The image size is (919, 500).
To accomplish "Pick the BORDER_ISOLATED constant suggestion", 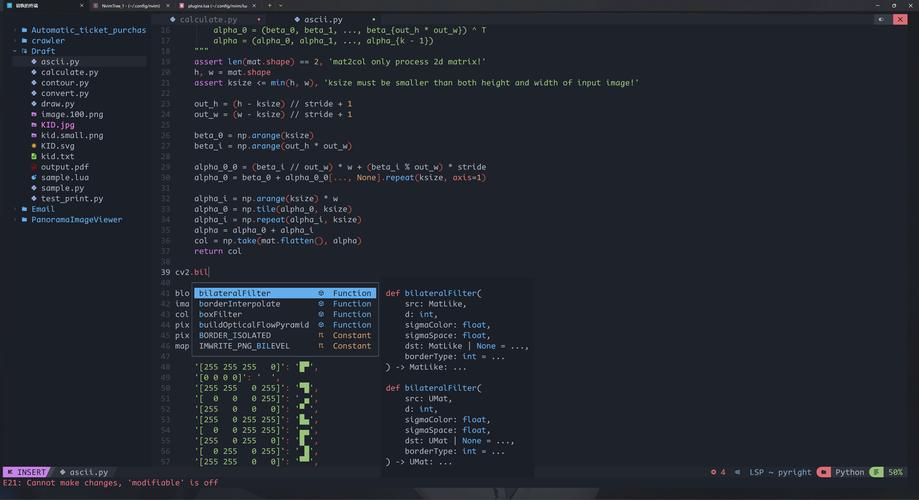I will [x=234, y=335].
